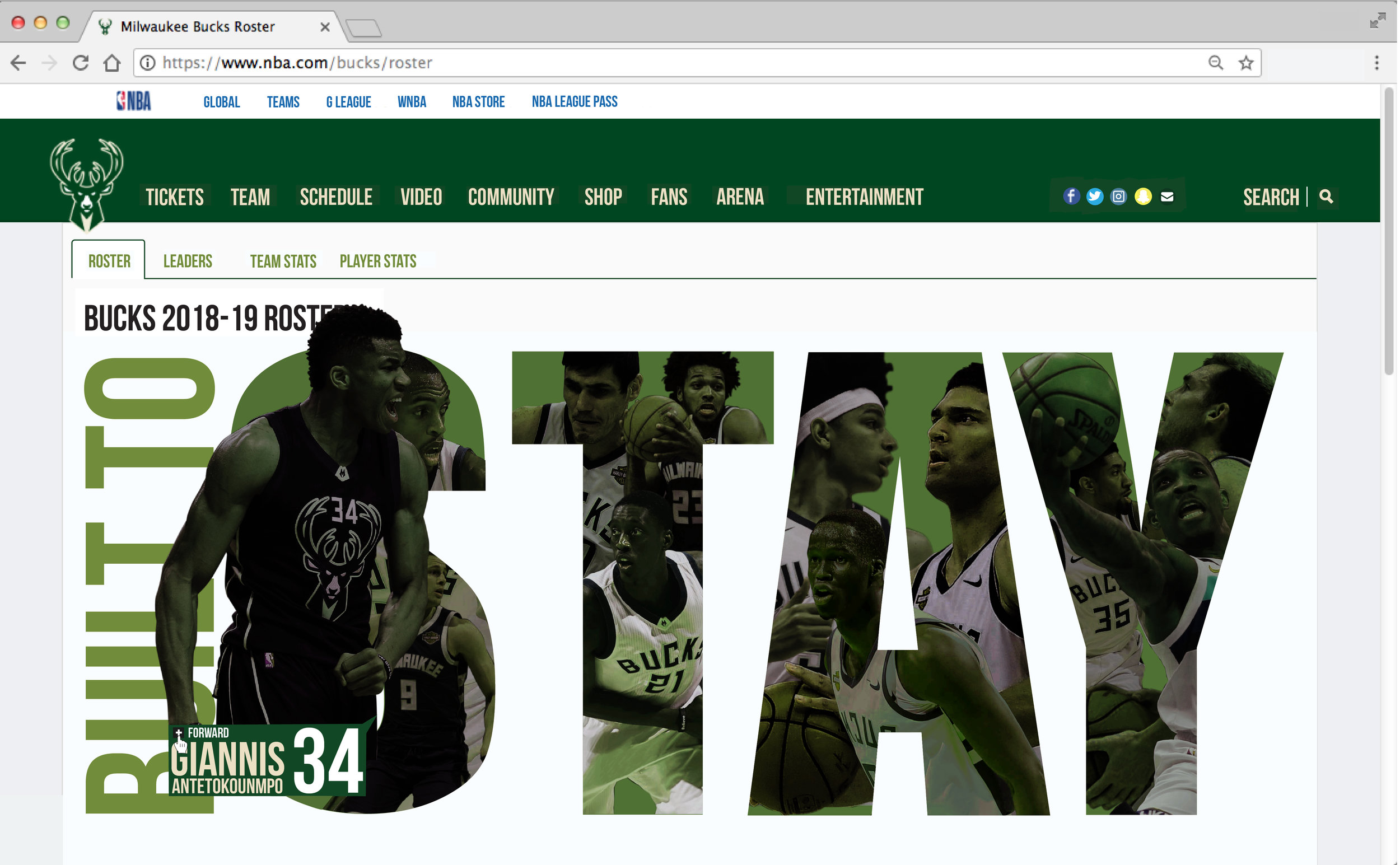1400x865 pixels.
Task: Open the Bucks Twitter icon
Action: tap(1095, 196)
